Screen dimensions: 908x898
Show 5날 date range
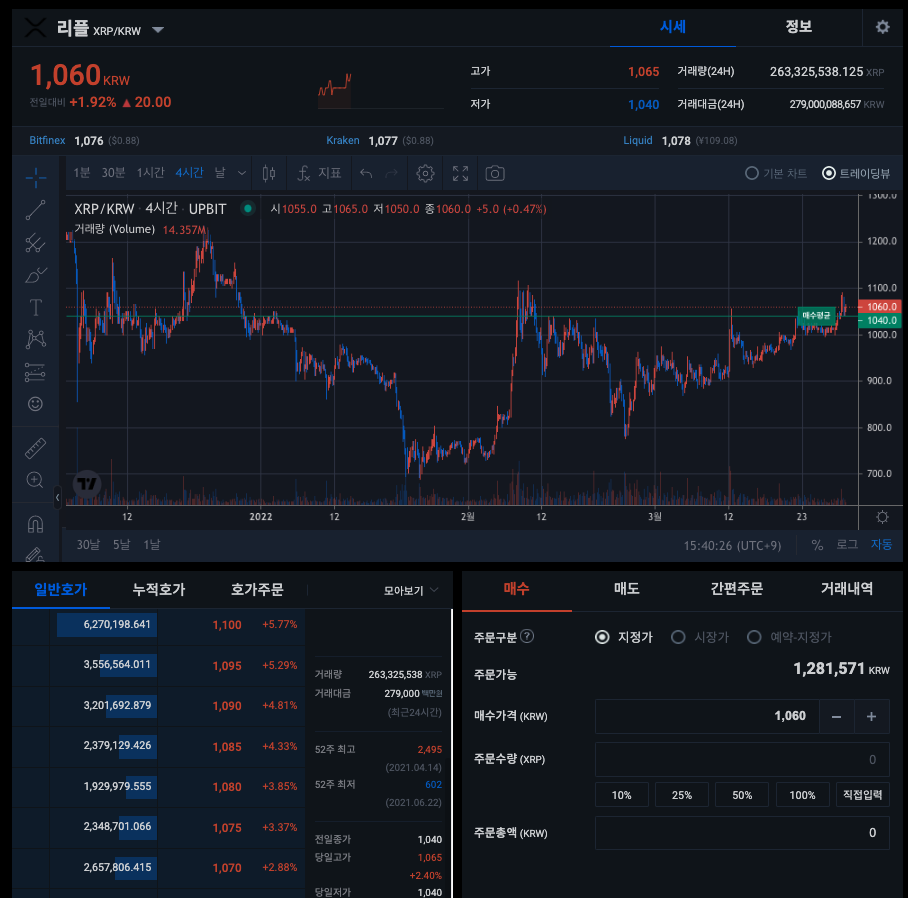(122, 544)
